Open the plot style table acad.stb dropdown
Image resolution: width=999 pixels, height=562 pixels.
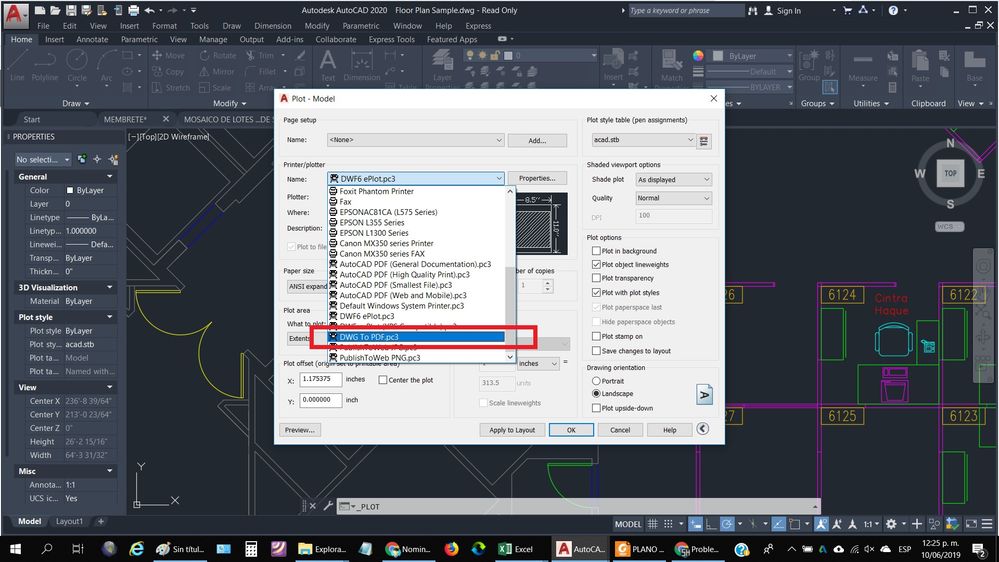[643, 140]
